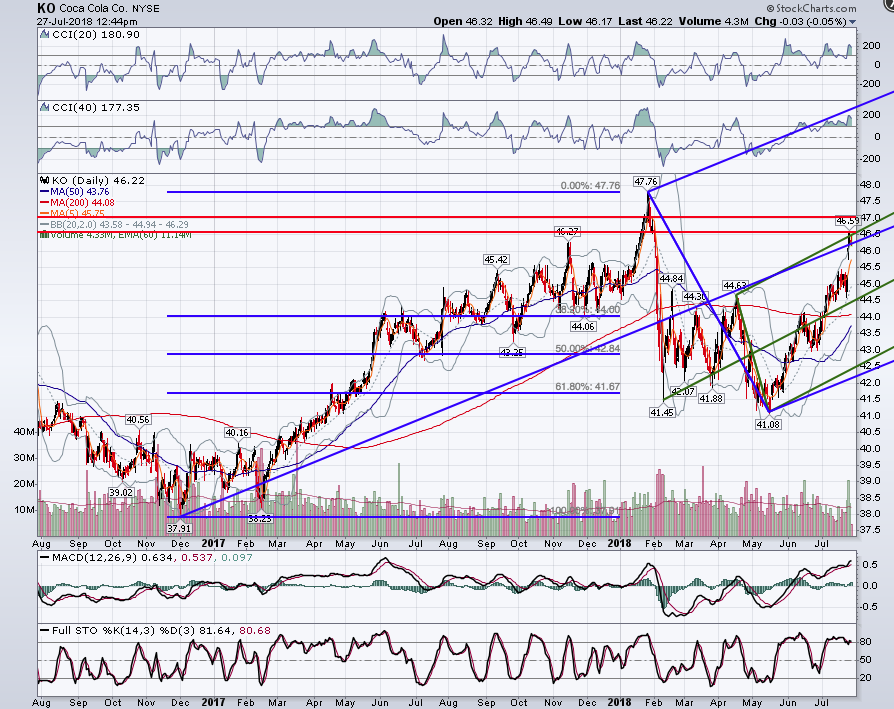Click the candlestick icon beside KO (Daily)
894x709 pixels.
[44, 181]
